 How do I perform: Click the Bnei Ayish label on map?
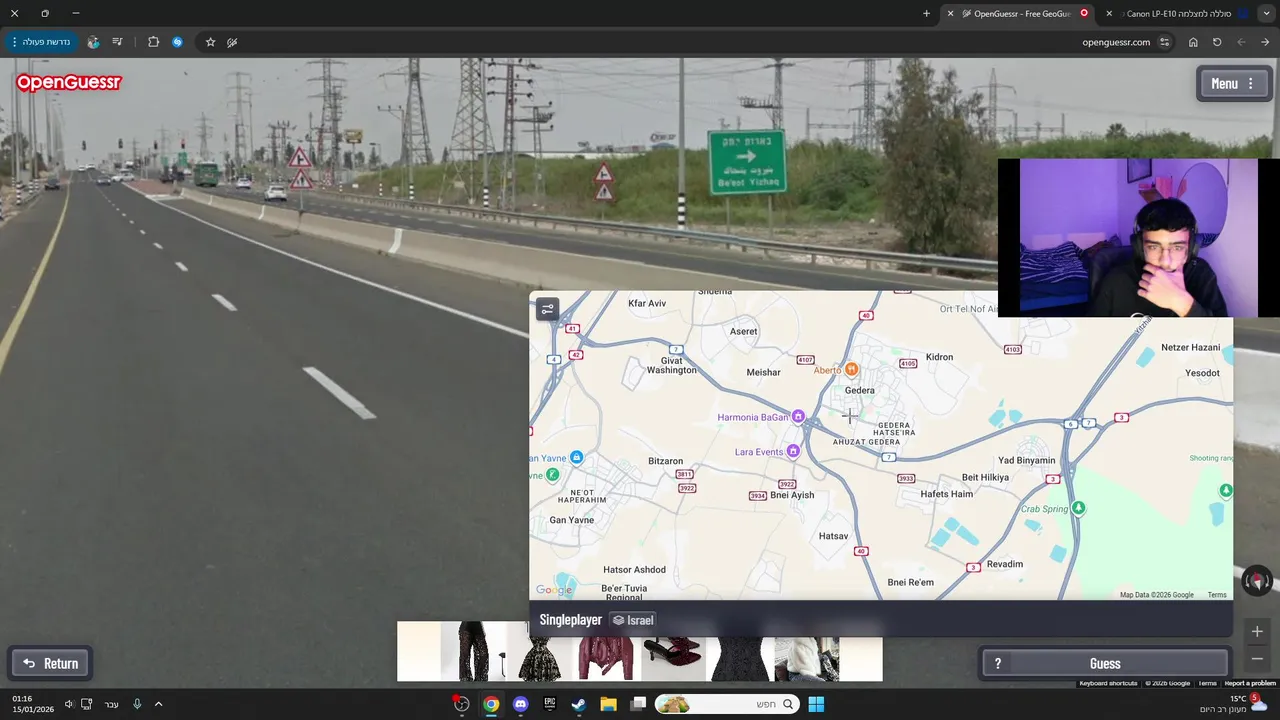[x=792, y=495]
